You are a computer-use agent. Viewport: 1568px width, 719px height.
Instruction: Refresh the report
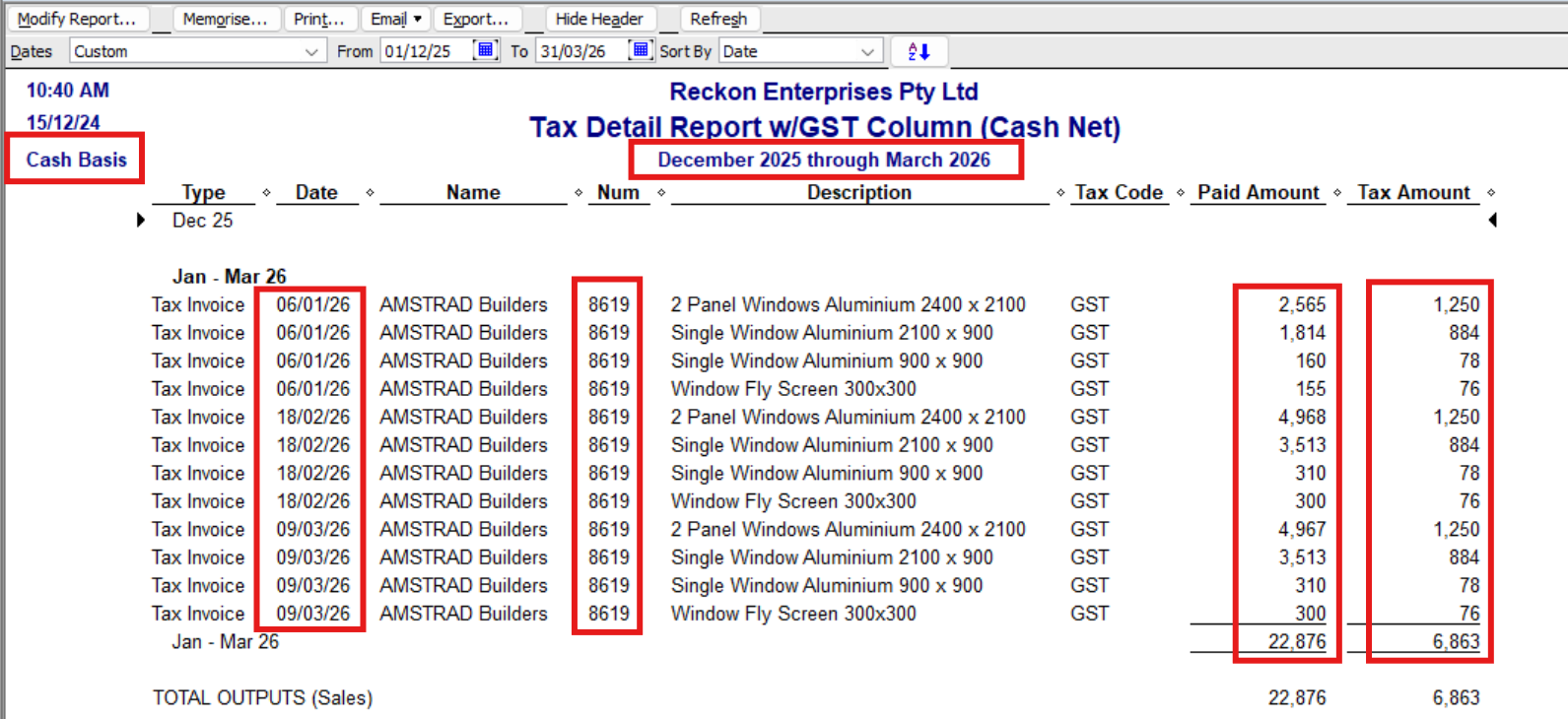click(x=719, y=19)
